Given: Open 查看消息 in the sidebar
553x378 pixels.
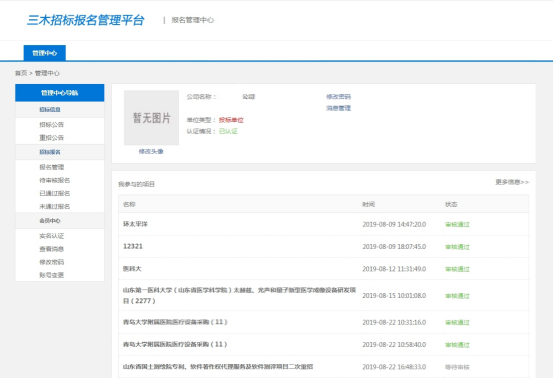Looking at the screenshot, I should coord(51,249).
